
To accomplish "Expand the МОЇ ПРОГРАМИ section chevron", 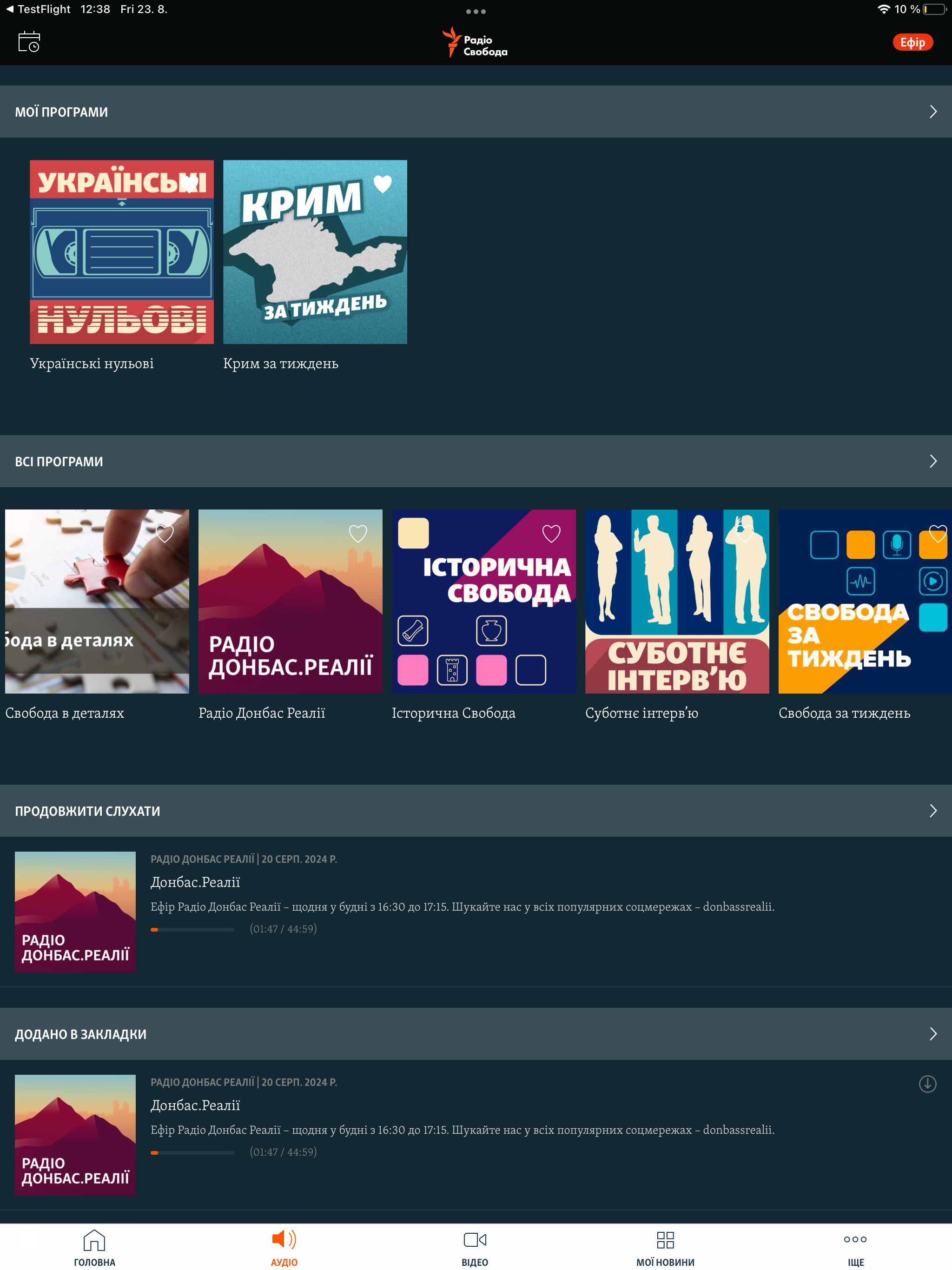I will (933, 112).
